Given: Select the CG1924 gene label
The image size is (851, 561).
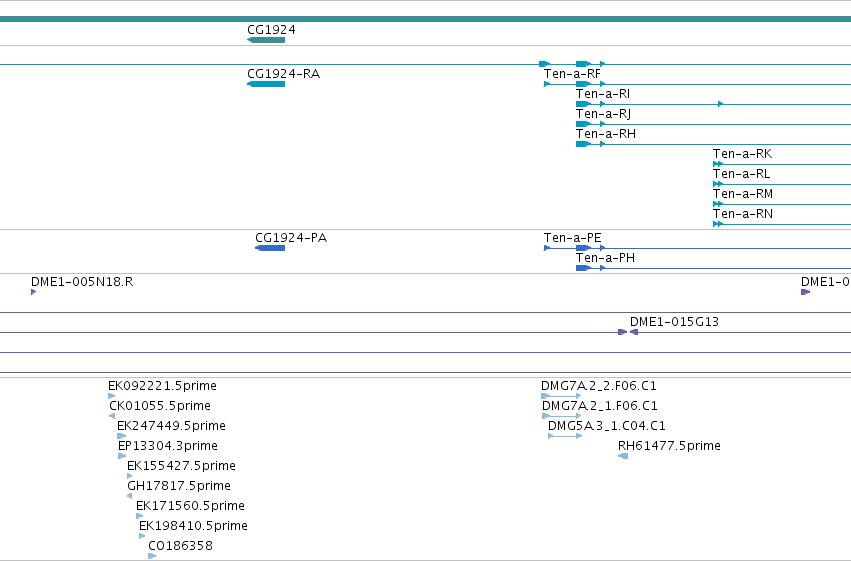Looking at the screenshot, I should (271, 30).
